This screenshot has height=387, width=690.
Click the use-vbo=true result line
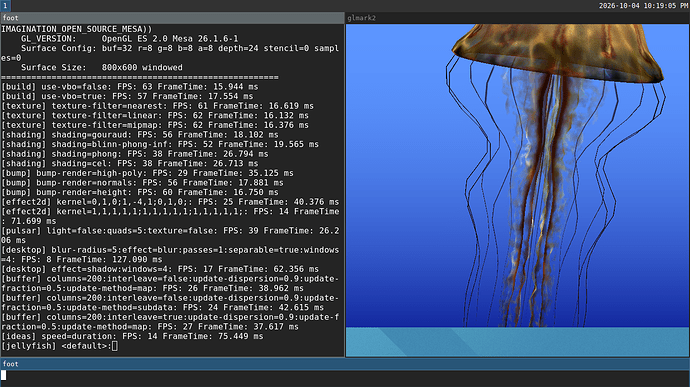tap(127, 96)
